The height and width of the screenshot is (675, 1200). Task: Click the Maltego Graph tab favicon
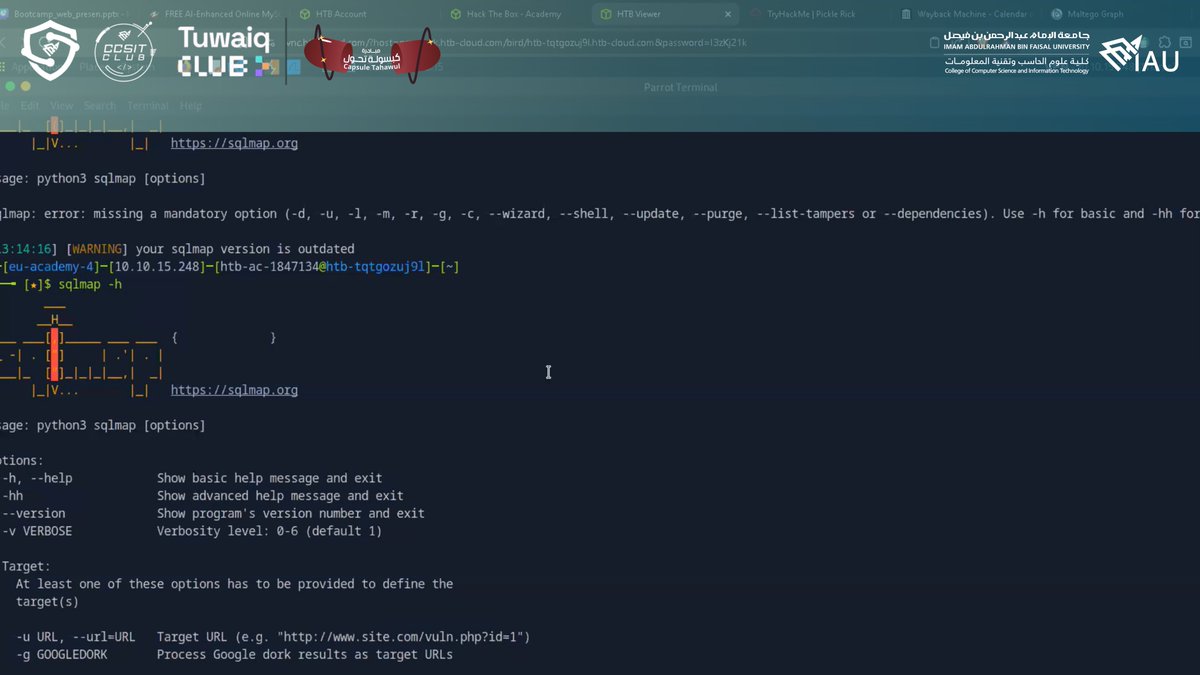(1058, 13)
